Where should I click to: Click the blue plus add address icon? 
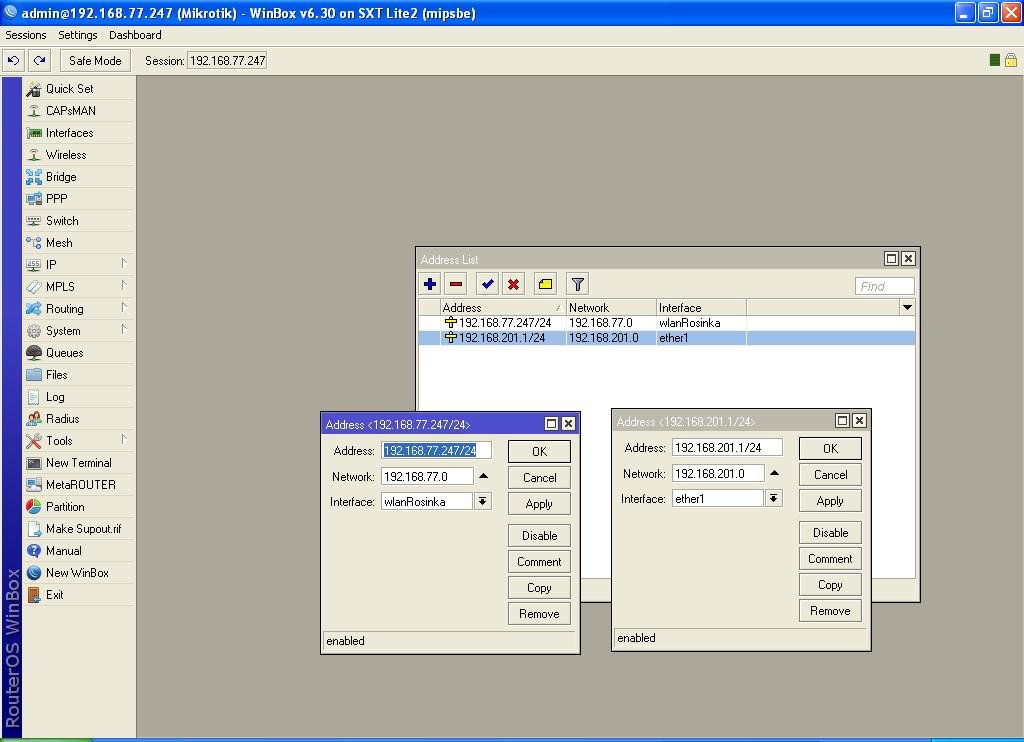pyautogui.click(x=430, y=284)
